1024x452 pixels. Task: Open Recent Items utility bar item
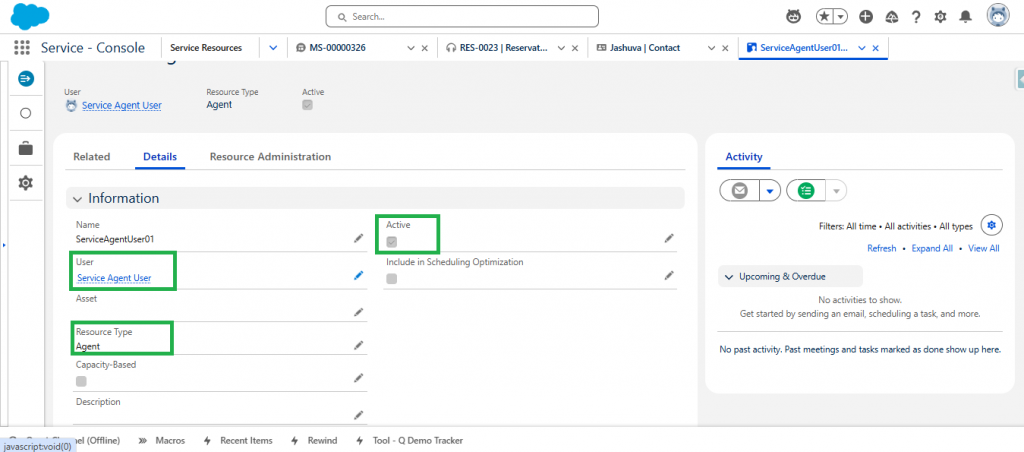pyautogui.click(x=238, y=441)
